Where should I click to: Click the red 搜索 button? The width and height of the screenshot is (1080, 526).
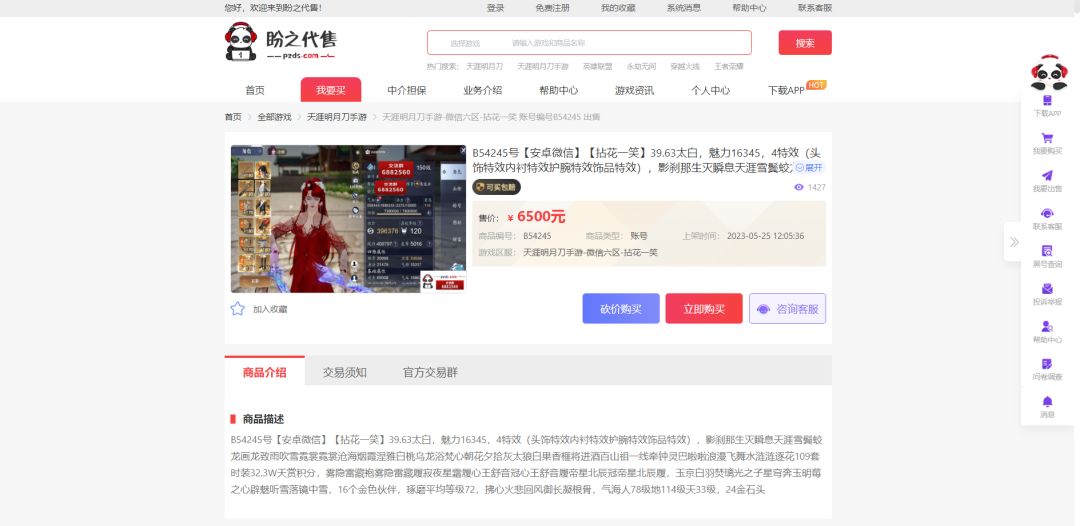(x=805, y=43)
